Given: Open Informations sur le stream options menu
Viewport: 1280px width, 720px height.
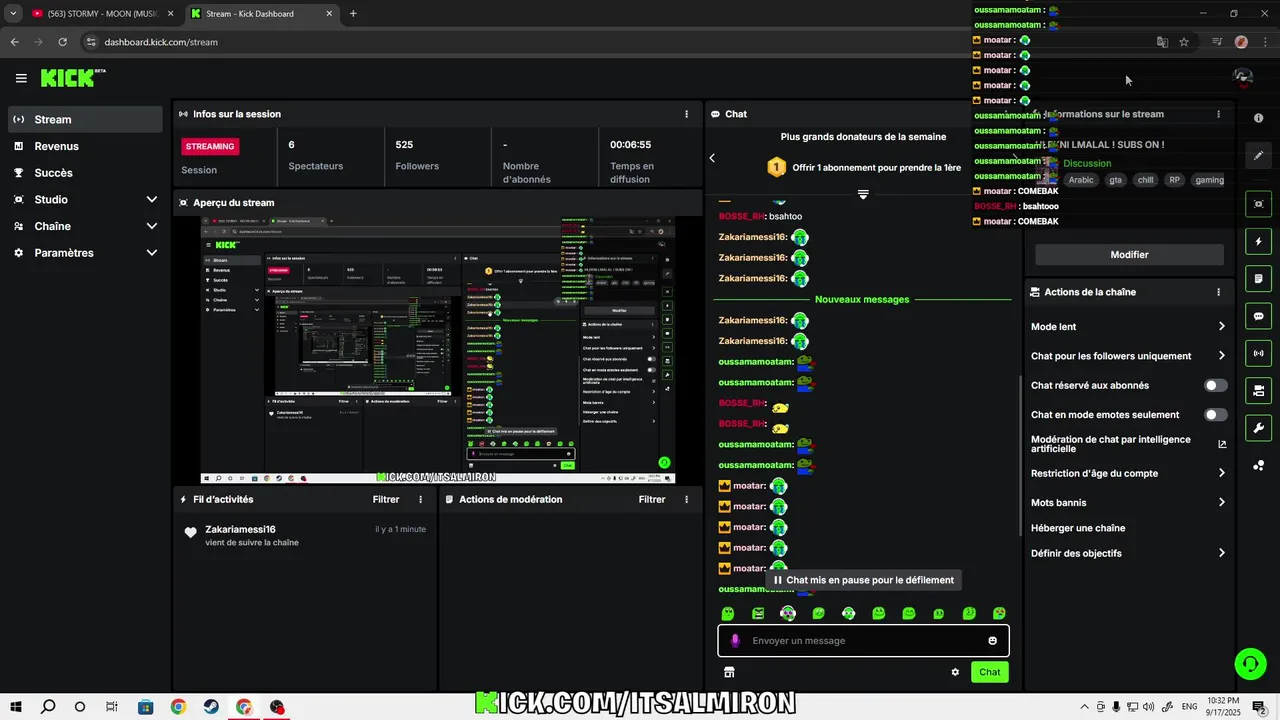Looking at the screenshot, I should pyautogui.click(x=1218, y=114).
